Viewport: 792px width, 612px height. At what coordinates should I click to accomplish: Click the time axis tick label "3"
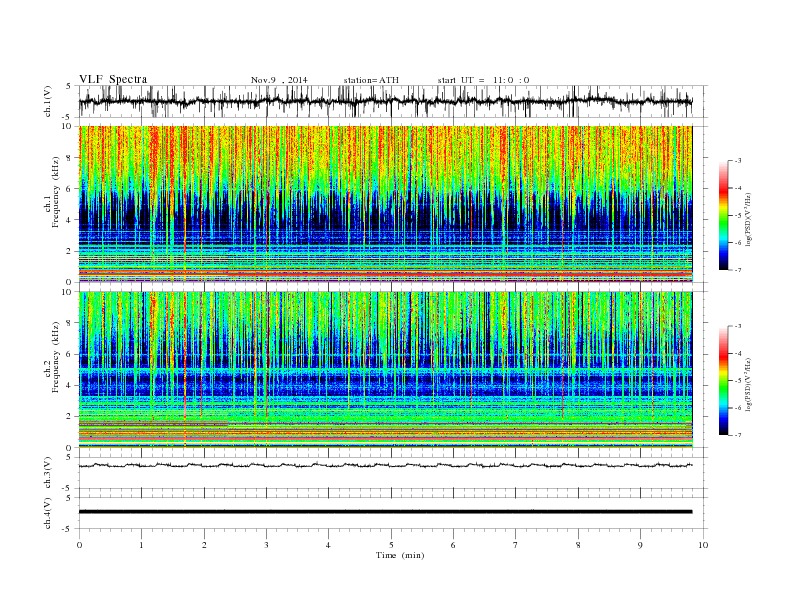tap(266, 545)
